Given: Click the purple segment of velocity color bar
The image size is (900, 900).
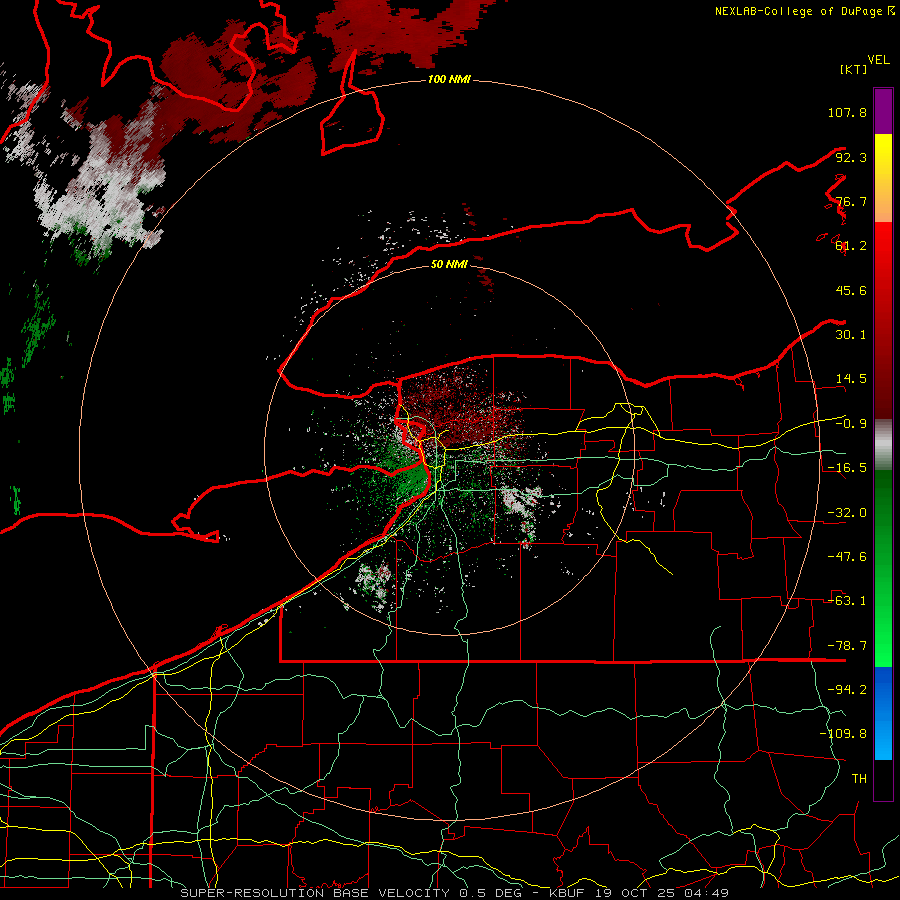Looking at the screenshot, I should pos(883,111).
